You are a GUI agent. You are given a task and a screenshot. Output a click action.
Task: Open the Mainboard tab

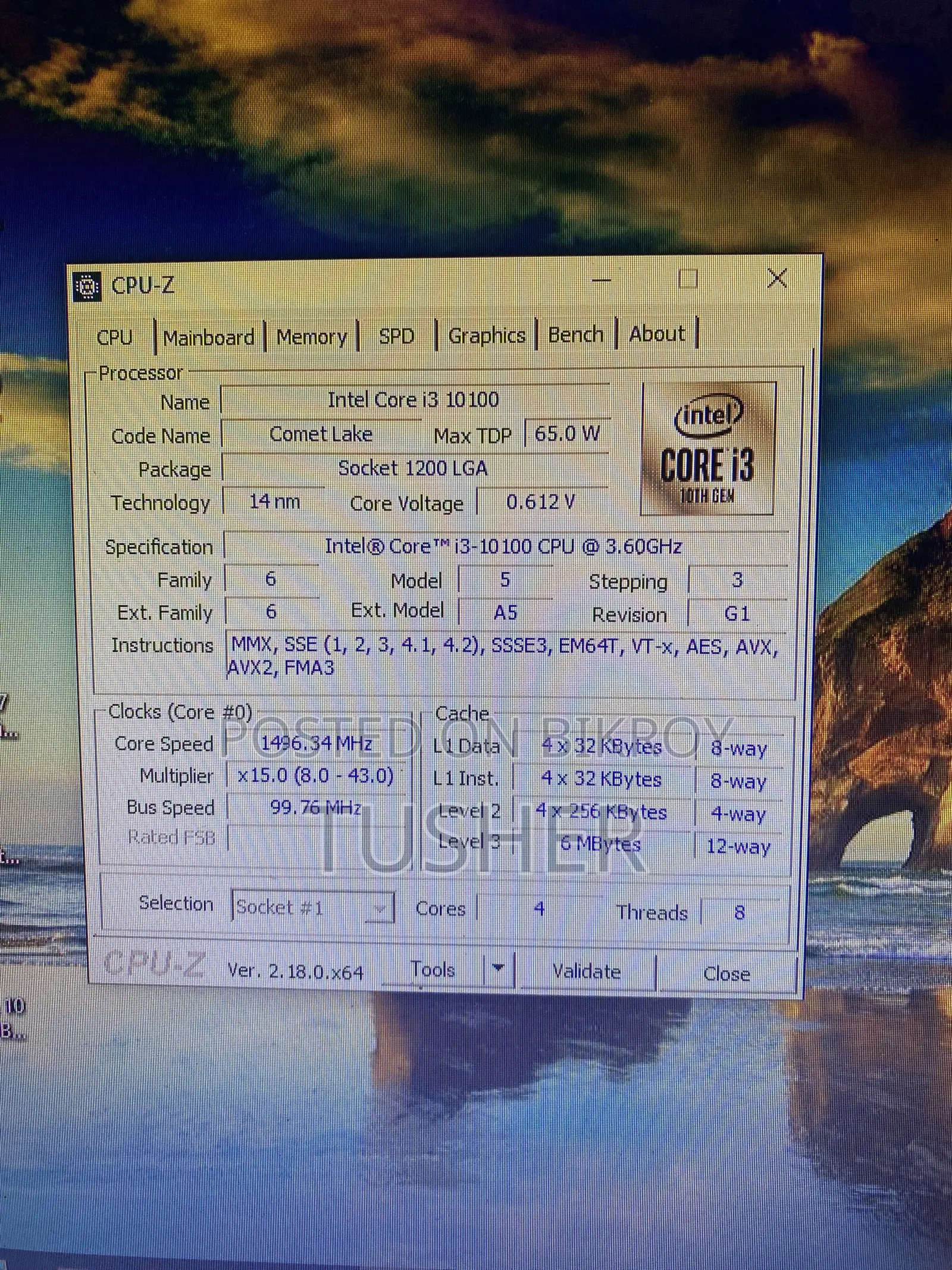pyautogui.click(x=208, y=337)
